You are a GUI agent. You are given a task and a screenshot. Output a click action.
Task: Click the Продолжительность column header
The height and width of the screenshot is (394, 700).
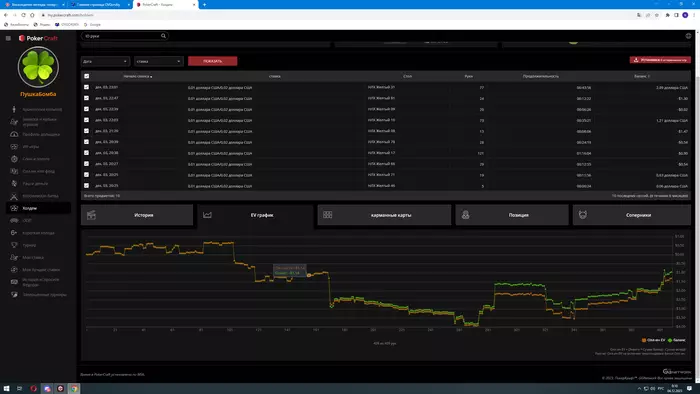coord(541,76)
